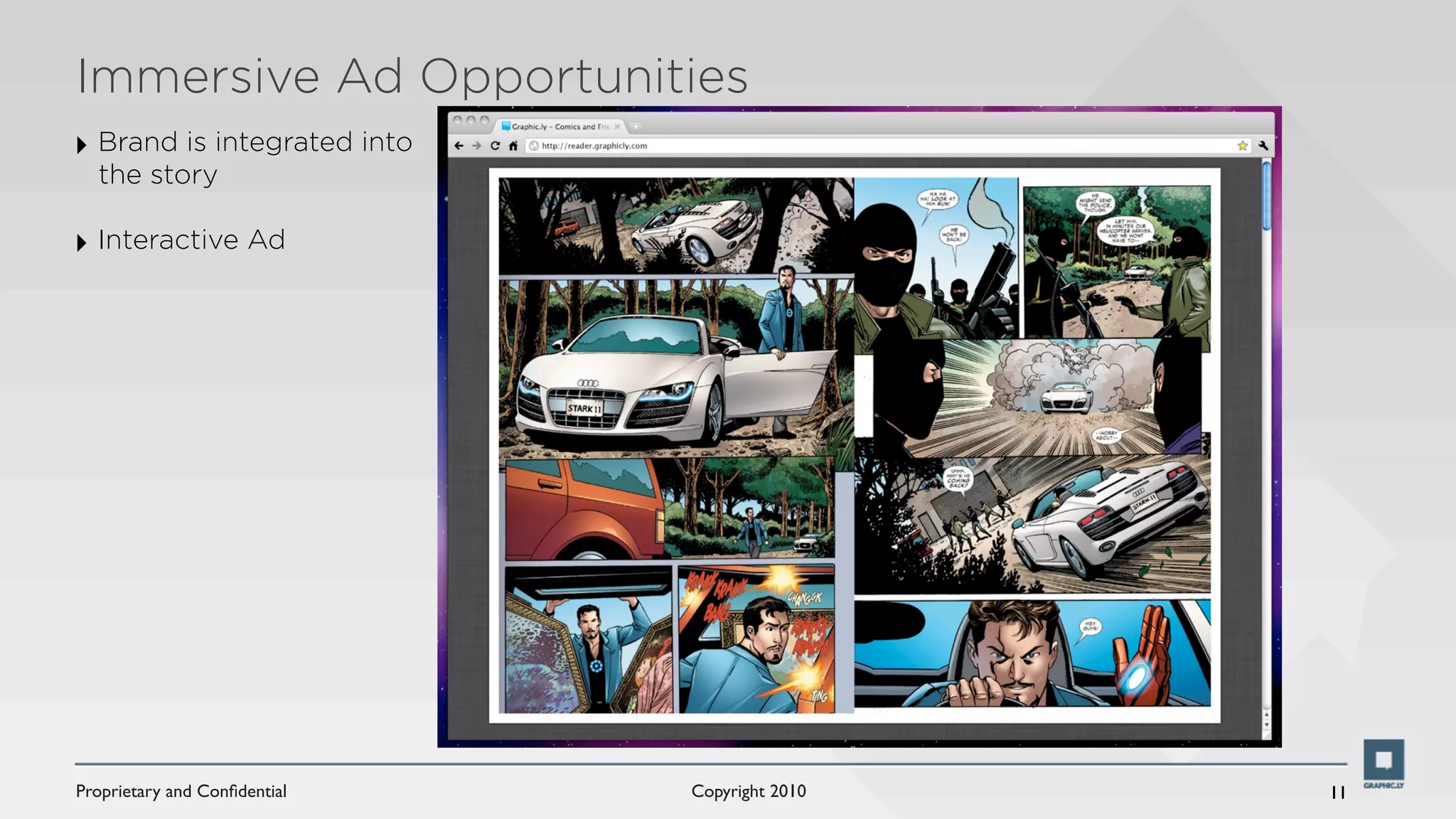
Task: Click the "Interactive Ad" bullet text
Action: click(x=191, y=240)
